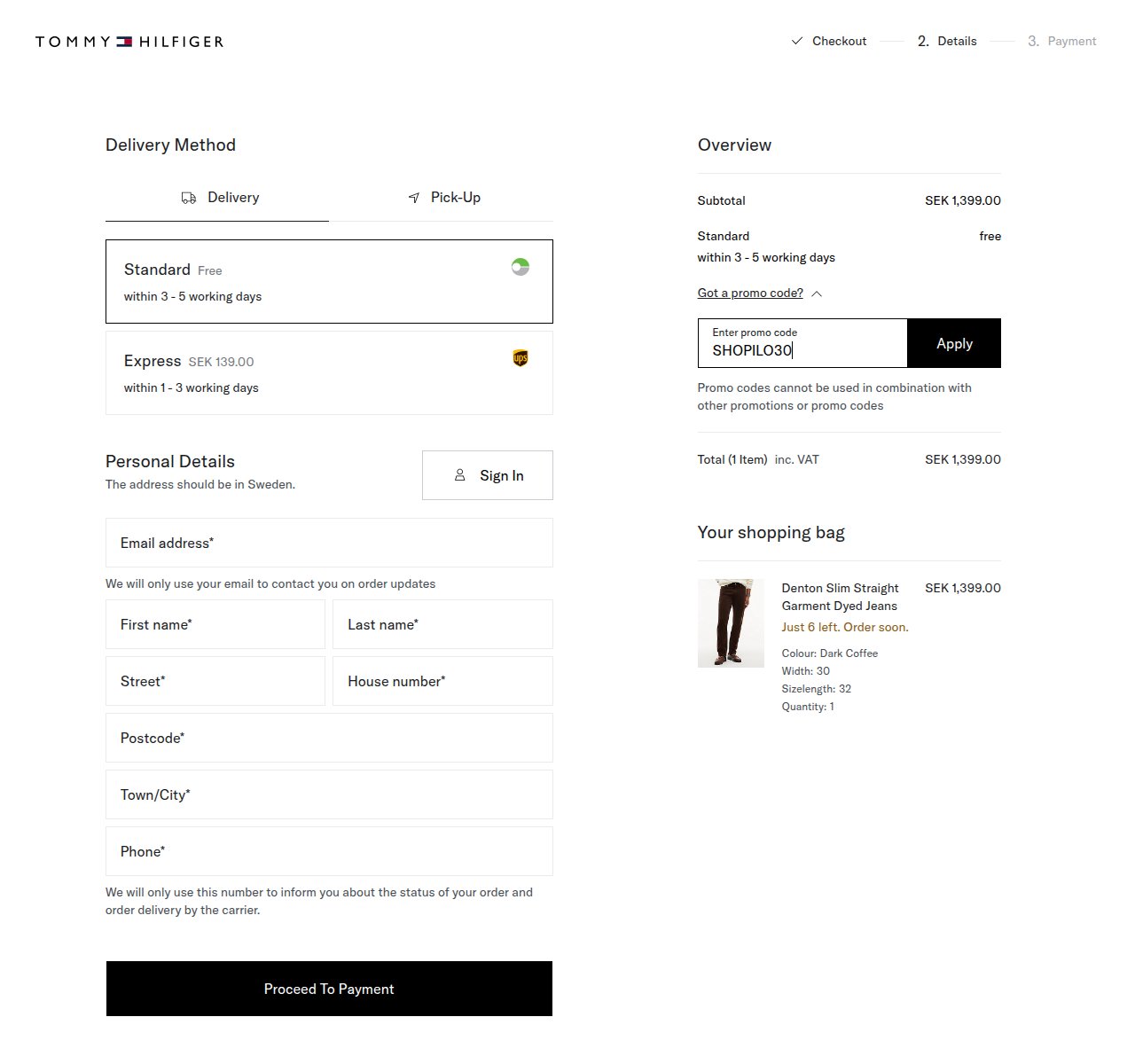Click the Overview heading
1135x1064 pixels.
(734, 145)
